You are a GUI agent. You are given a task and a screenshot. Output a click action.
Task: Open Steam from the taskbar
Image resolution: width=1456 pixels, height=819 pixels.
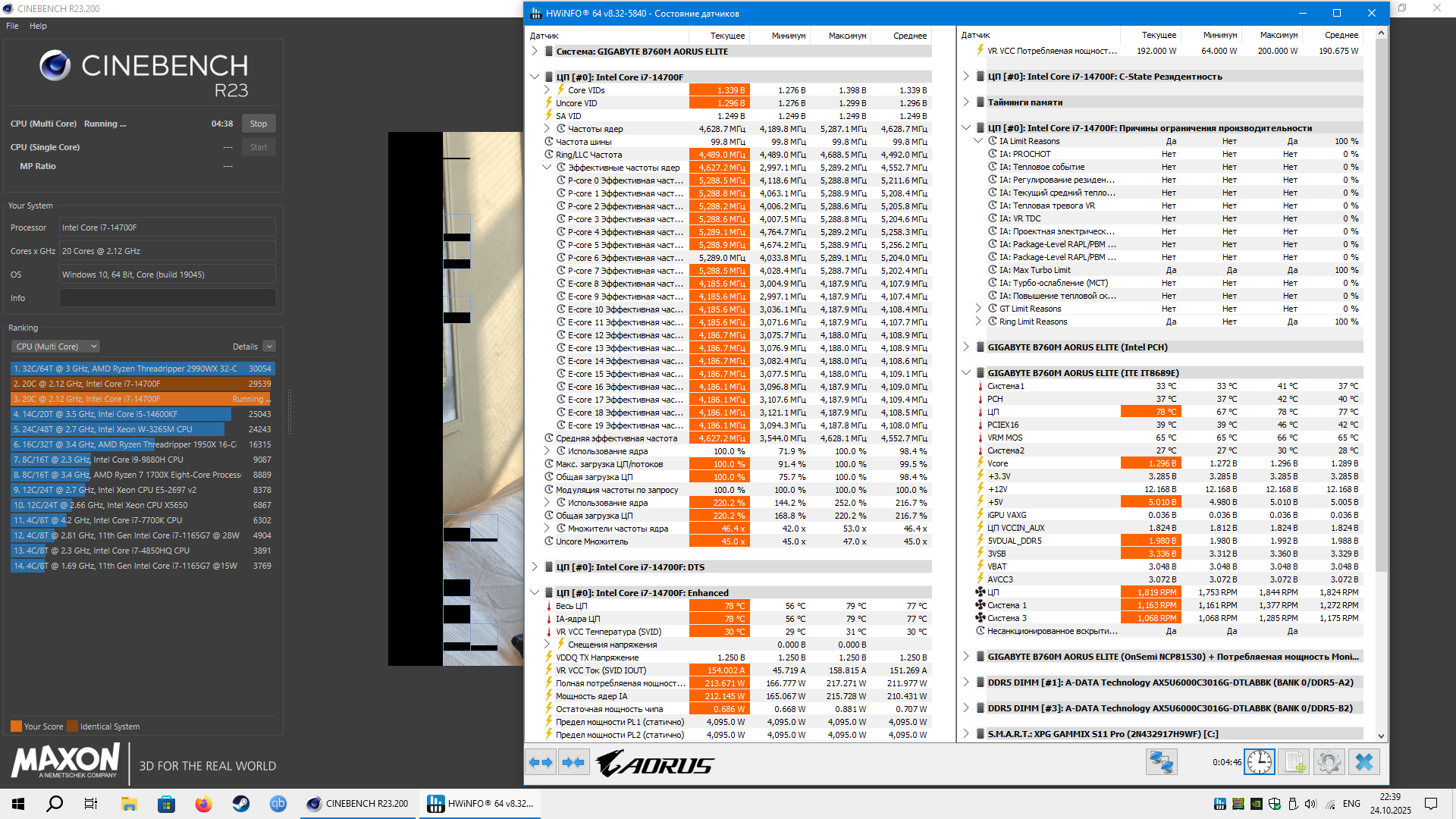point(241,804)
